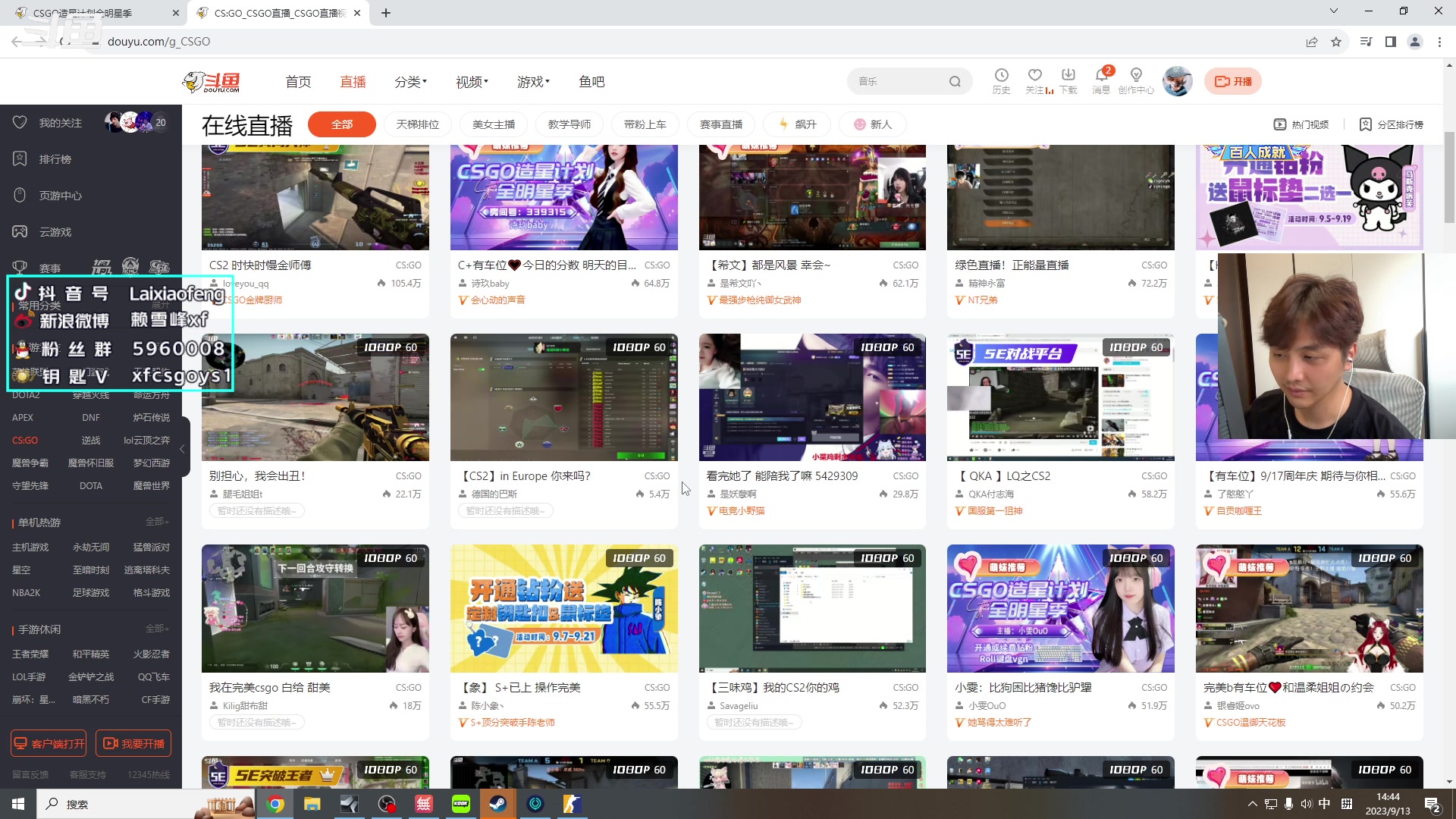Open the 永劫无间 category link
The image size is (1456, 819).
[x=91, y=547]
